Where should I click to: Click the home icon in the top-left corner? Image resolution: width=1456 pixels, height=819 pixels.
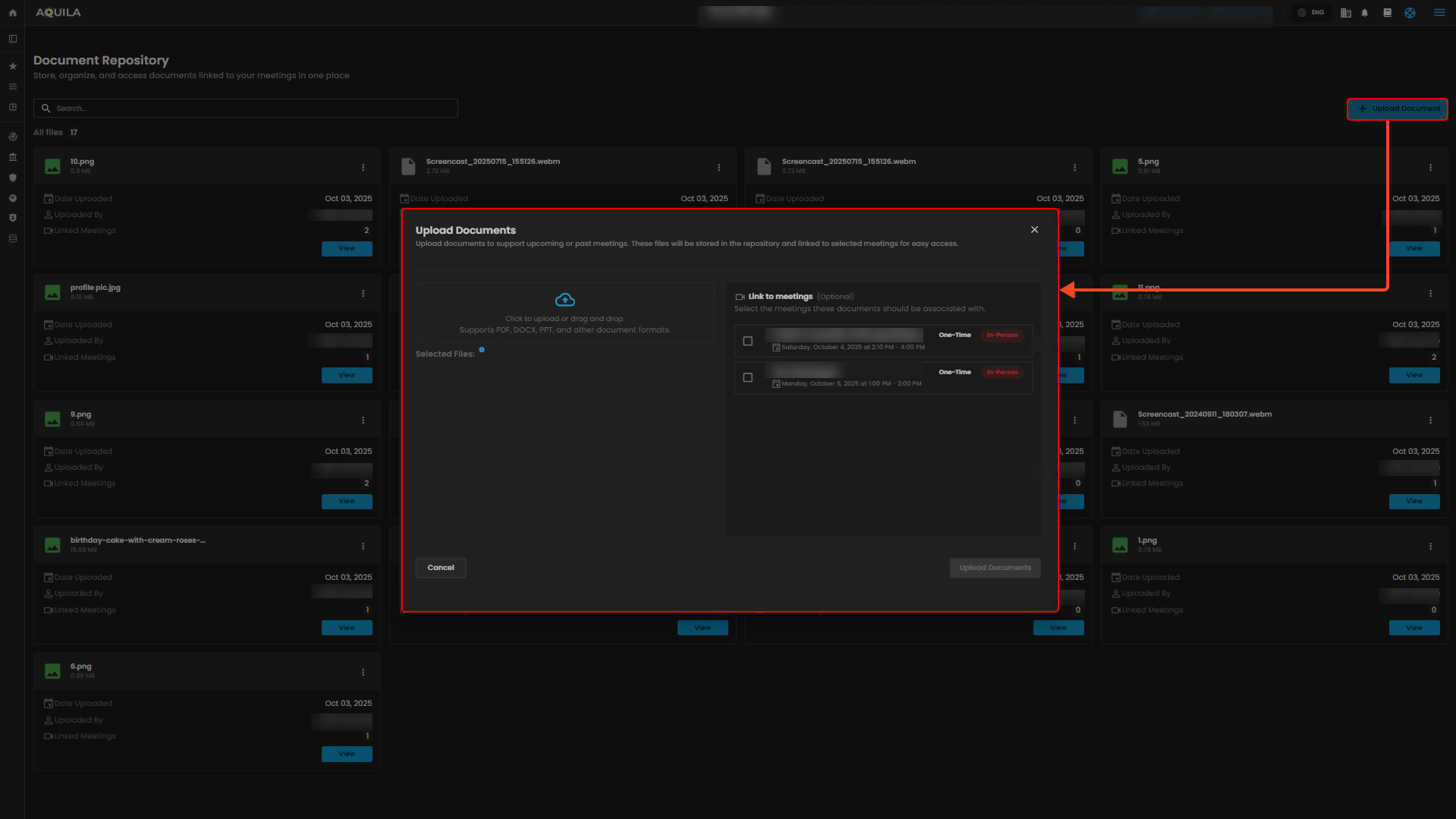pos(12,13)
